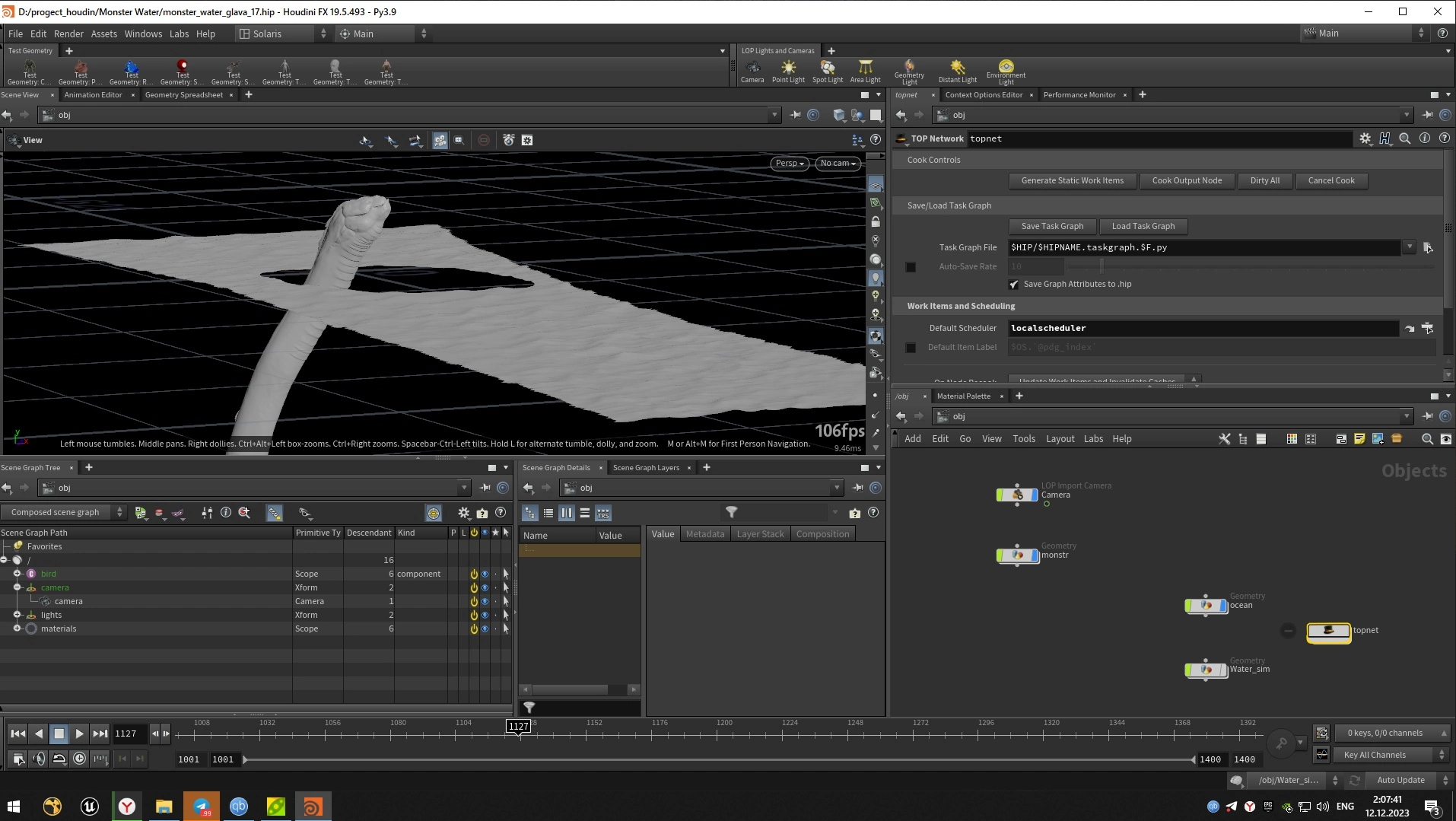Expand the lights item in scene graph

pyautogui.click(x=17, y=615)
